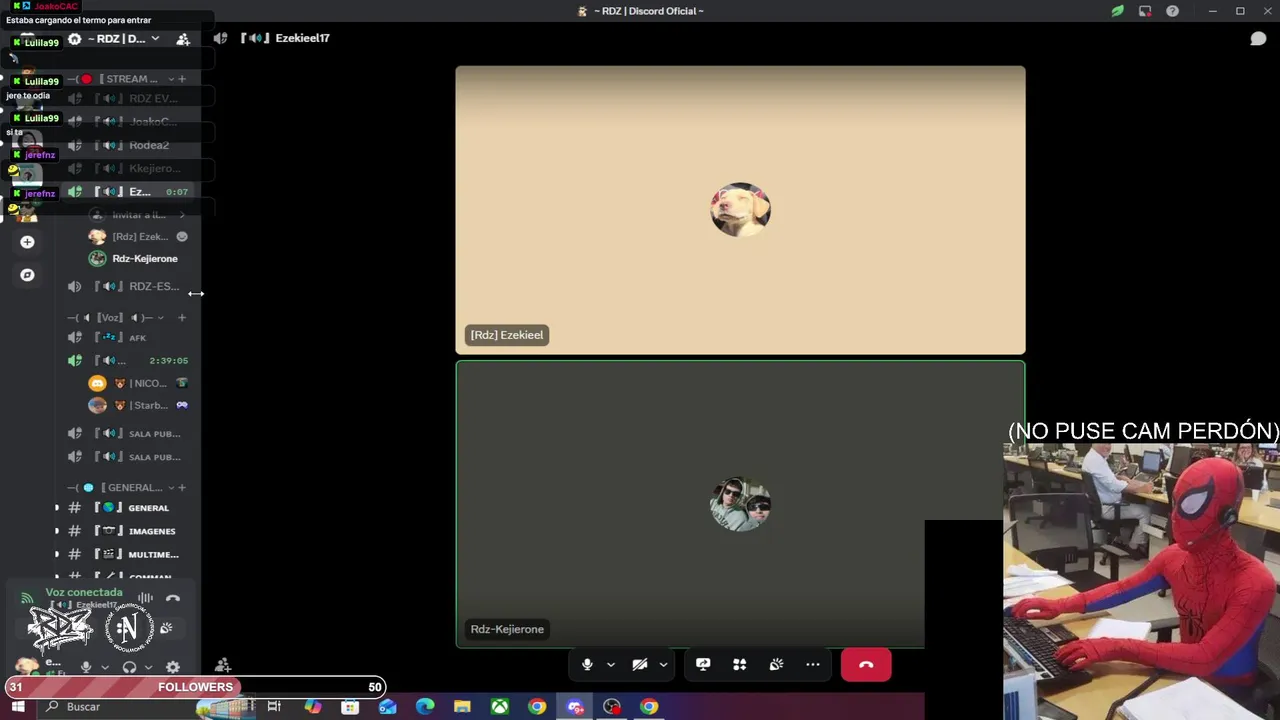Select the NICO... user in voice channel
The width and height of the screenshot is (1280, 720).
pyautogui.click(x=138, y=384)
